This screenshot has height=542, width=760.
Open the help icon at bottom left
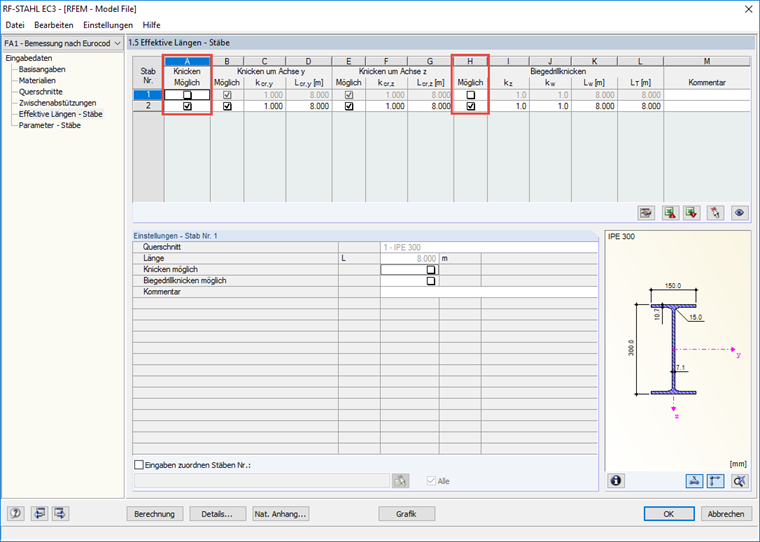click(x=16, y=513)
